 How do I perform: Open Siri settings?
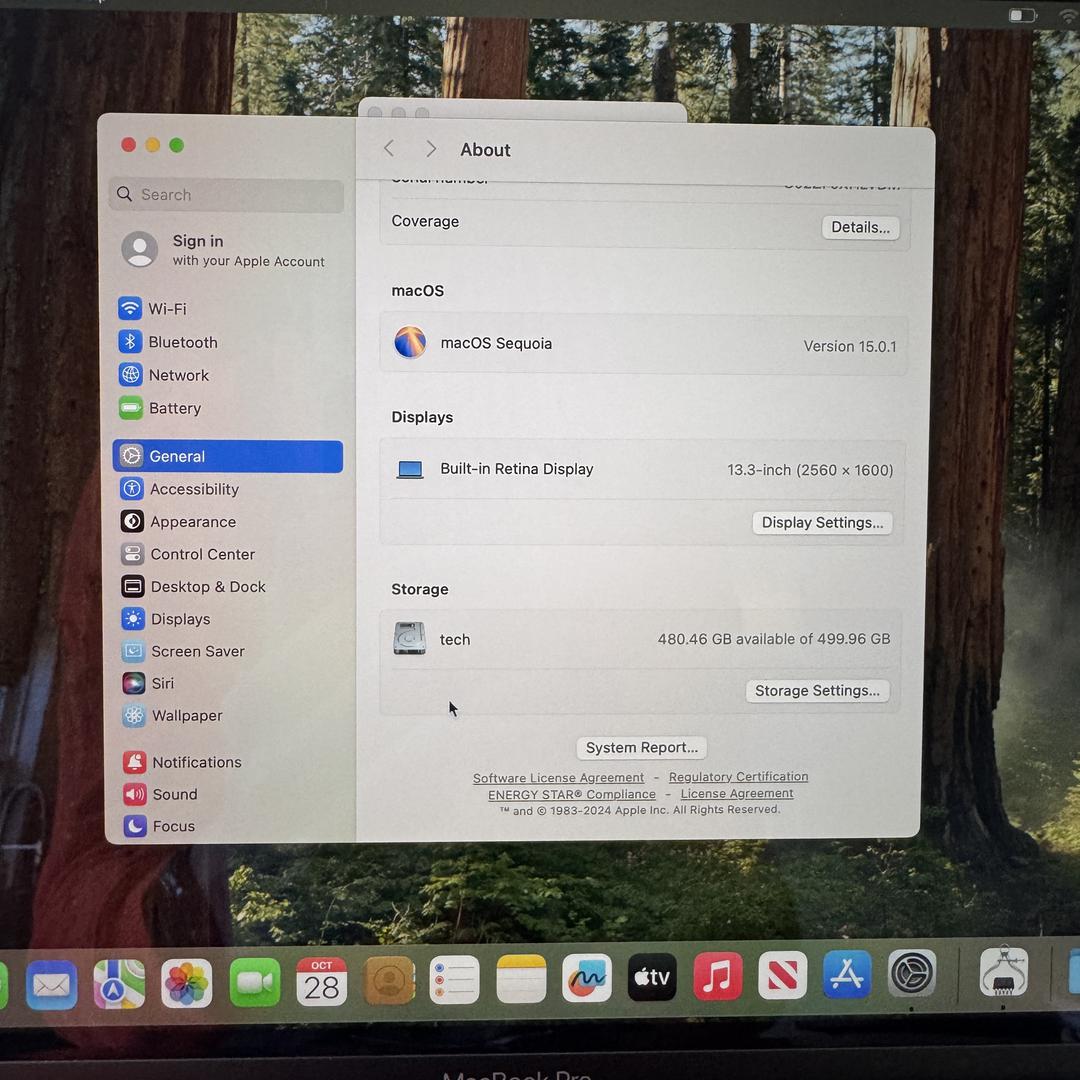pyautogui.click(x=148, y=683)
